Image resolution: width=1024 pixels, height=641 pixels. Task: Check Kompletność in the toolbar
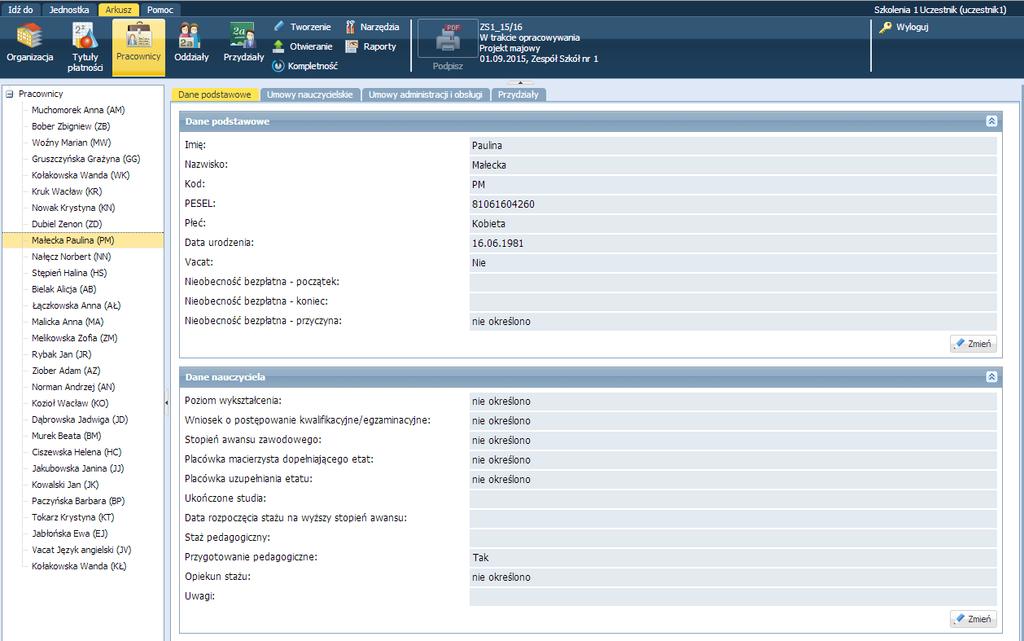pyautogui.click(x=306, y=66)
